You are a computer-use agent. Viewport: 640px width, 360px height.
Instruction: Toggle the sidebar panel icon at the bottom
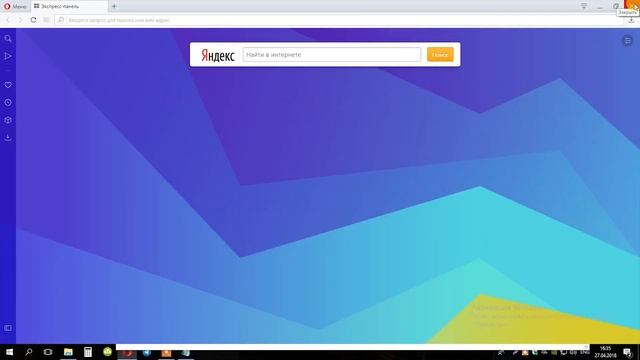tap(8, 328)
